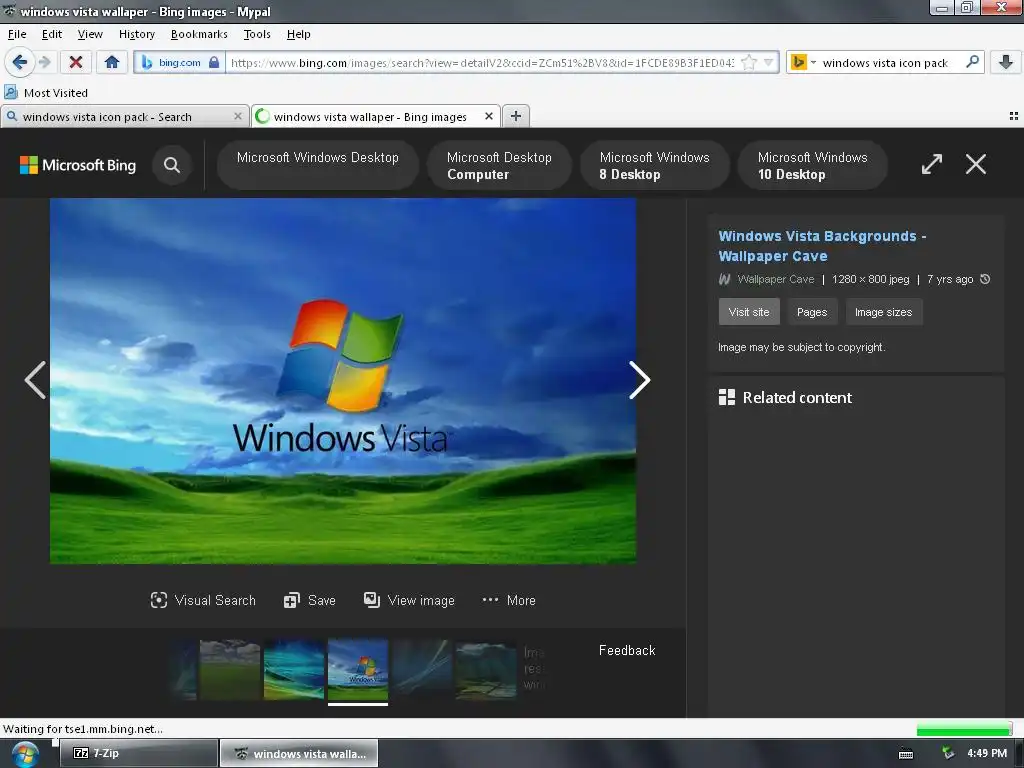Select the 'Microsoft Windows 8 Desktop' chip
The image size is (1024, 768).
[654, 165]
